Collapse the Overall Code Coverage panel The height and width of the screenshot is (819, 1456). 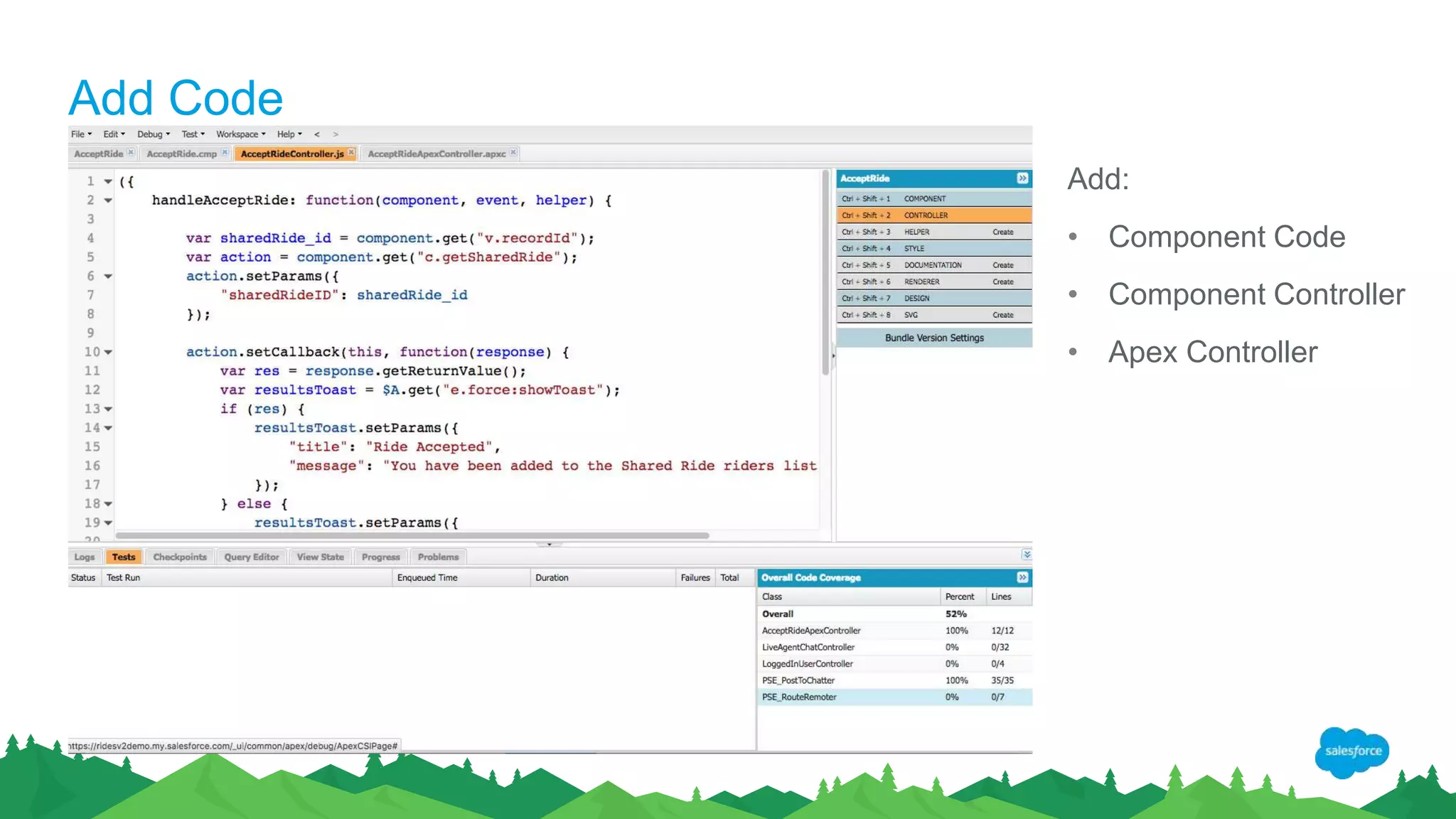click(1022, 577)
